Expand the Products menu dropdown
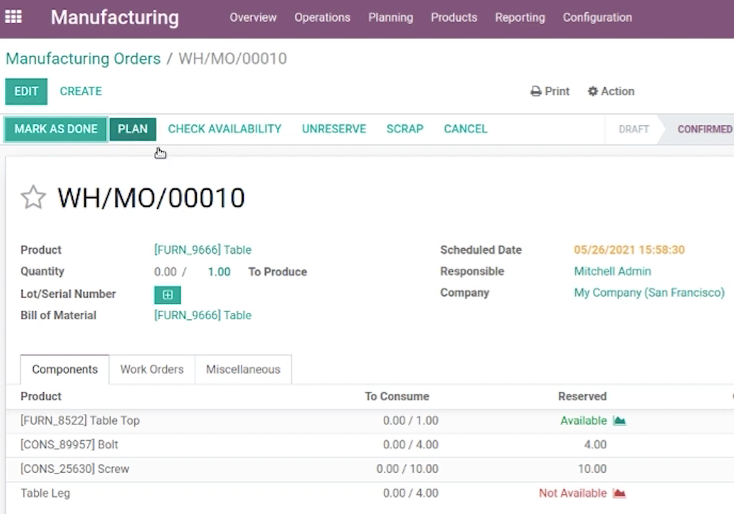Image resolution: width=734 pixels, height=514 pixels. (x=454, y=17)
